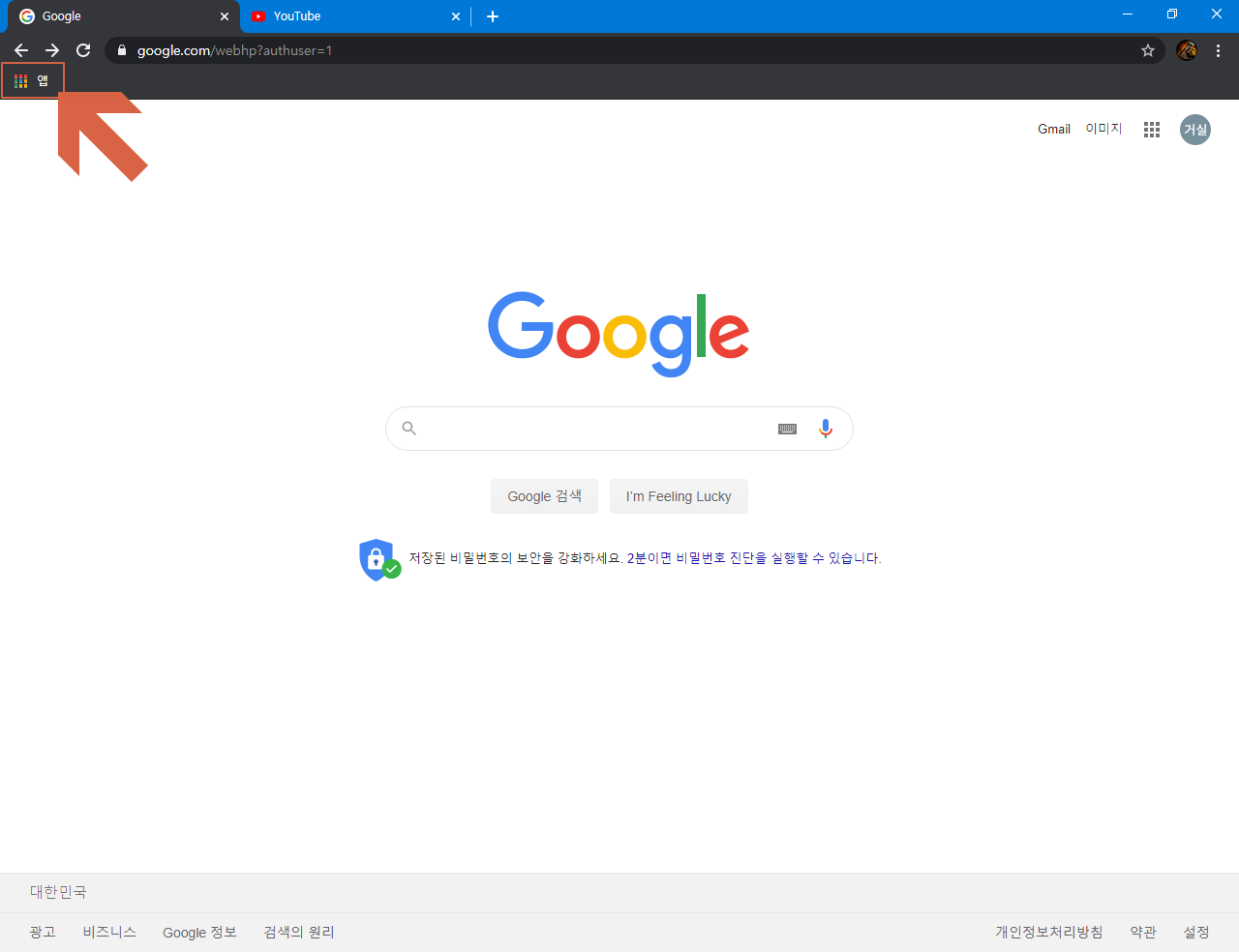The height and width of the screenshot is (952, 1239).
Task: Switch to the YouTube tab
Action: click(356, 16)
